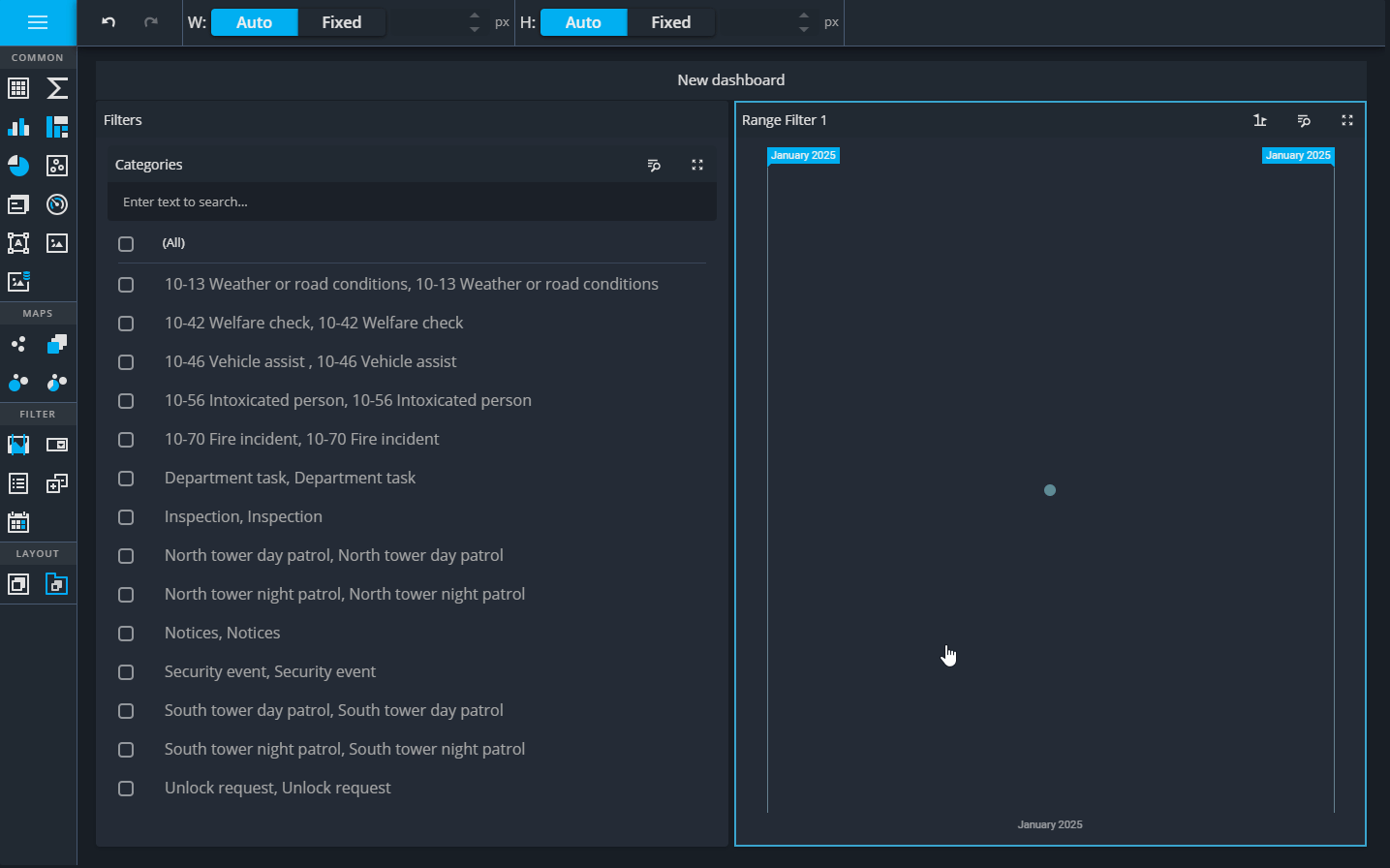Maximize the Categories filter item
1390x868 pixels.
click(697, 165)
